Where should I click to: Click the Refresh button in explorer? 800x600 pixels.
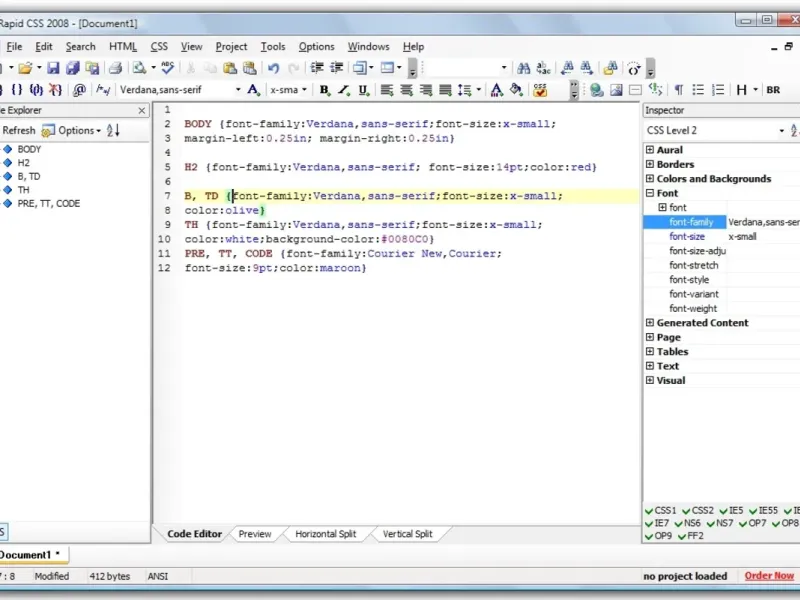pos(18,130)
